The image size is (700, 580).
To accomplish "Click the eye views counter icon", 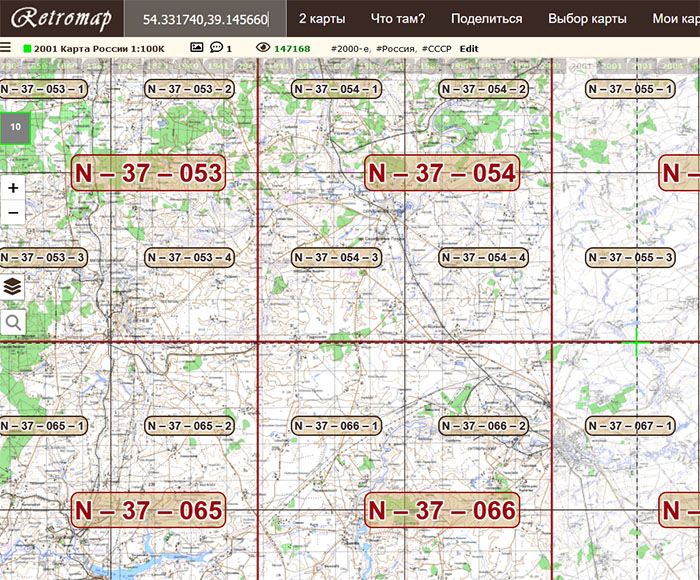I will [264, 47].
